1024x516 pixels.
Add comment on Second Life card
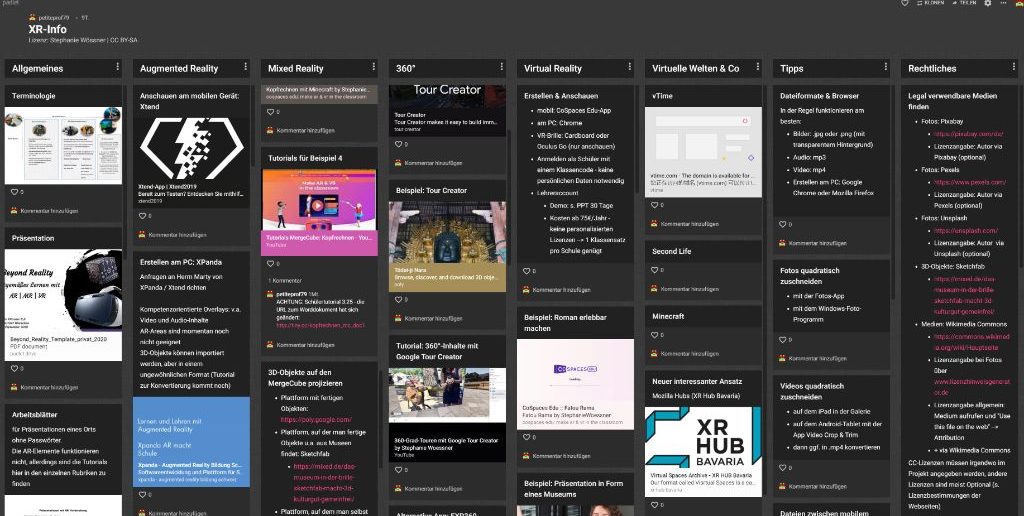(690, 289)
